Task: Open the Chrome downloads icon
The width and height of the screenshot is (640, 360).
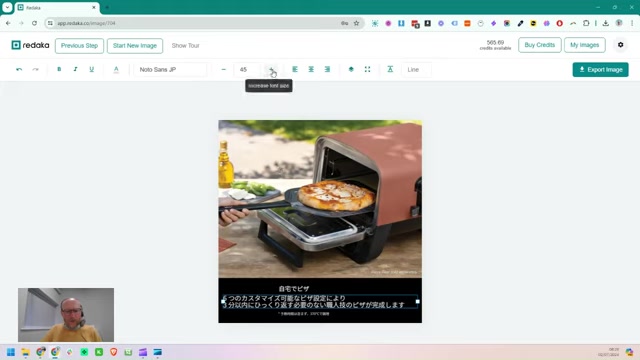Action: tap(606, 23)
